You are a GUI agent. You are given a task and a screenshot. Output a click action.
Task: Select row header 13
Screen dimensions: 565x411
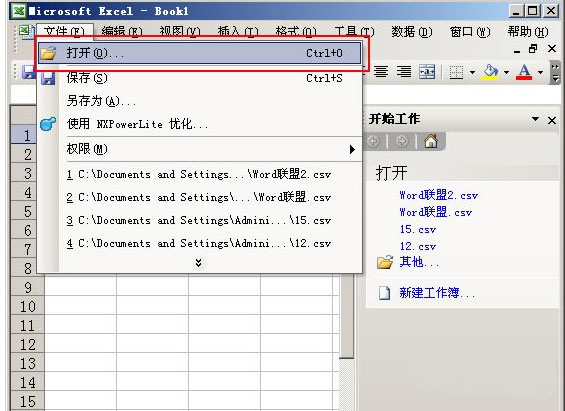[x=27, y=364]
